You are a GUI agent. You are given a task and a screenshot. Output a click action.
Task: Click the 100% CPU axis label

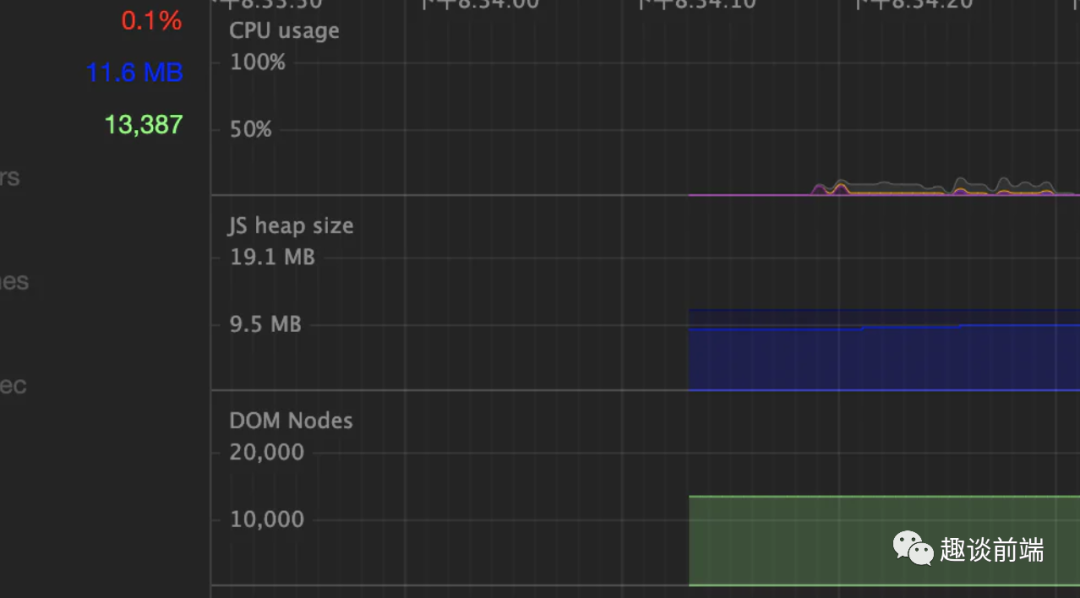point(258,63)
